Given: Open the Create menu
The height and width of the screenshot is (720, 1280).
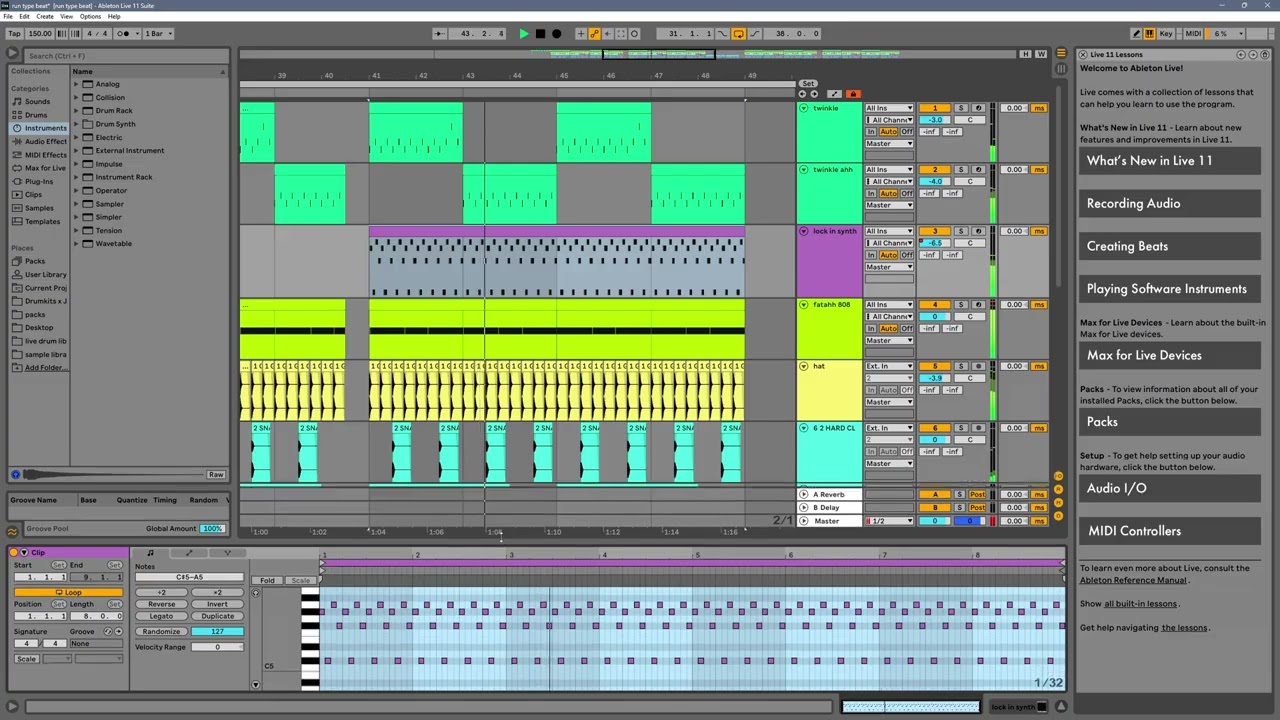Looking at the screenshot, I should (45, 16).
